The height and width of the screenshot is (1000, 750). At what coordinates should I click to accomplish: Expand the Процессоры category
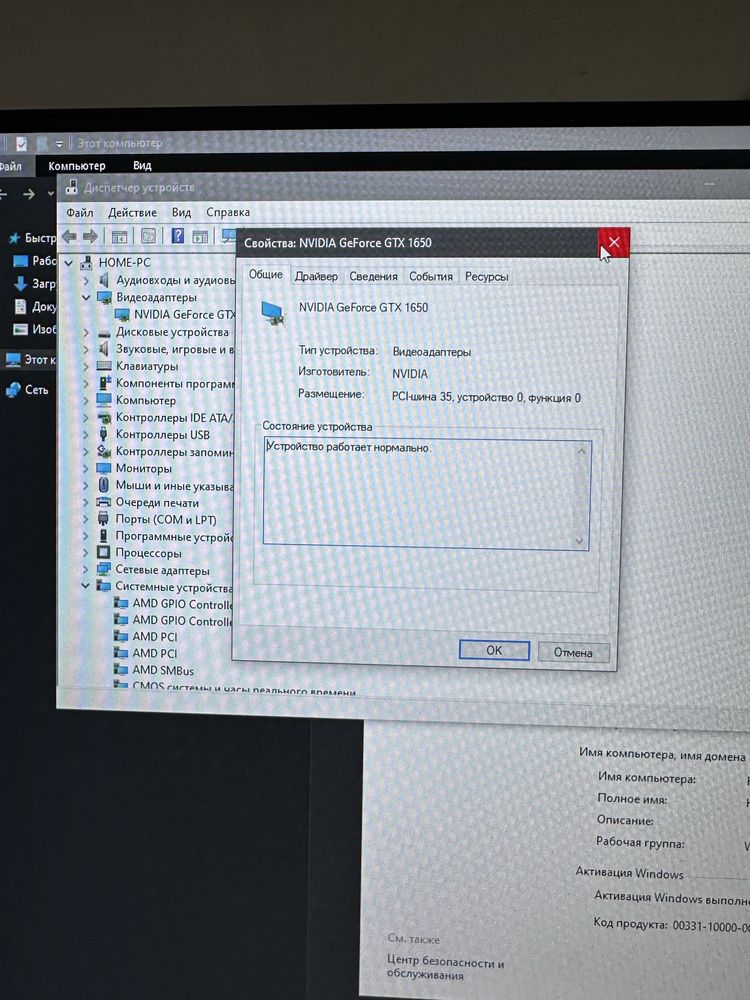(x=86, y=553)
